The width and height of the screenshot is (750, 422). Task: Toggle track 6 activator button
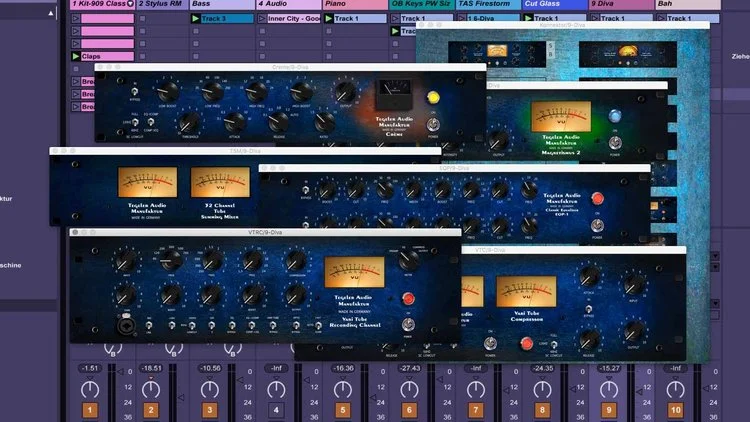click(409, 410)
